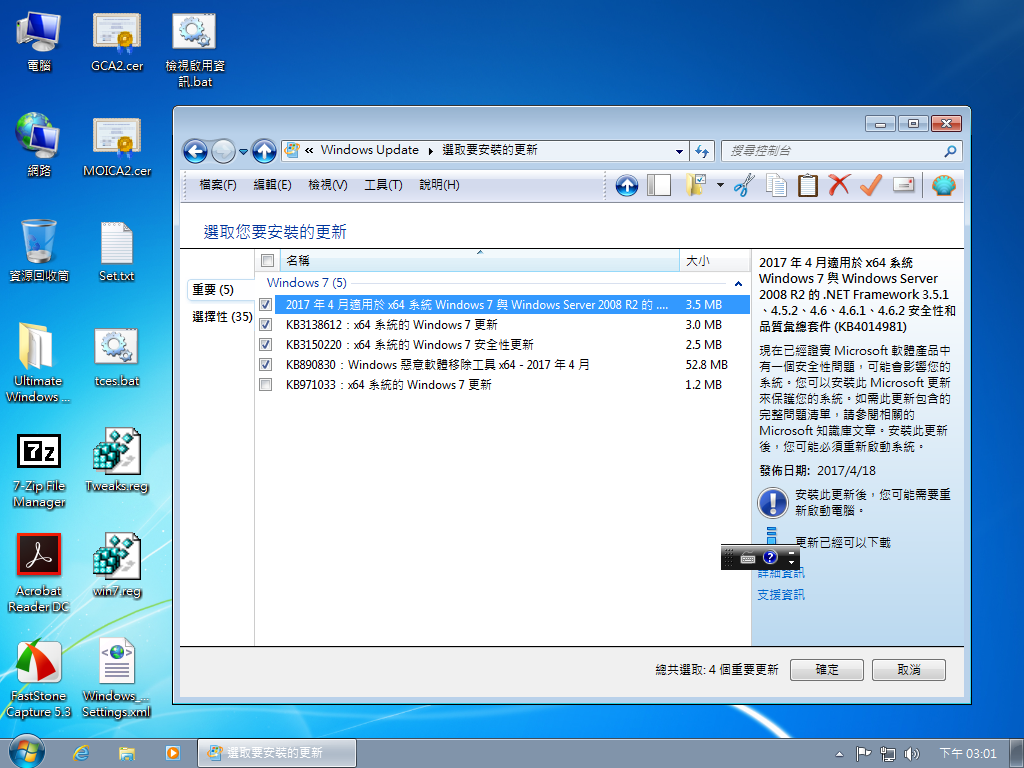
Task: Select the FastStone Capture desktop icon
Action: [39, 679]
